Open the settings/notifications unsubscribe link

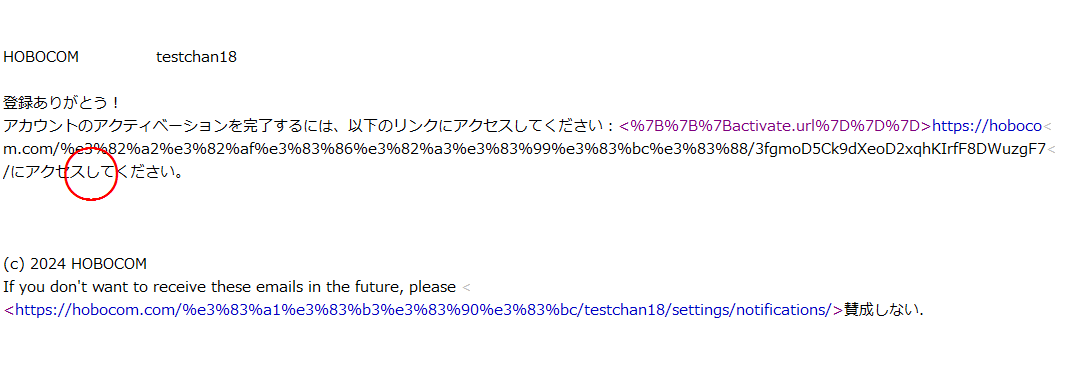pos(423,310)
